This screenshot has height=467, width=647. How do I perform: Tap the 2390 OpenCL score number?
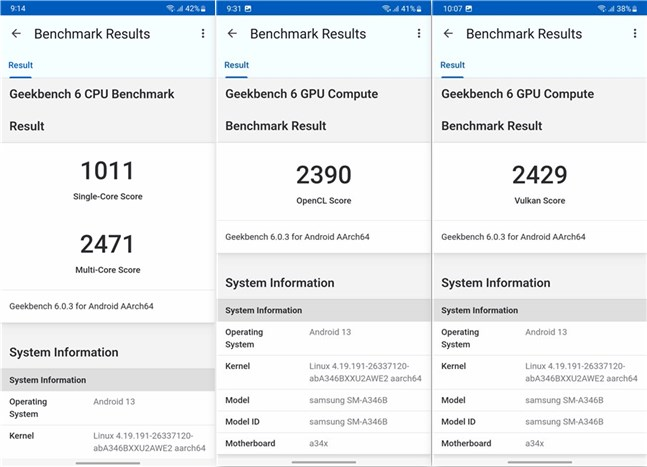[324, 175]
